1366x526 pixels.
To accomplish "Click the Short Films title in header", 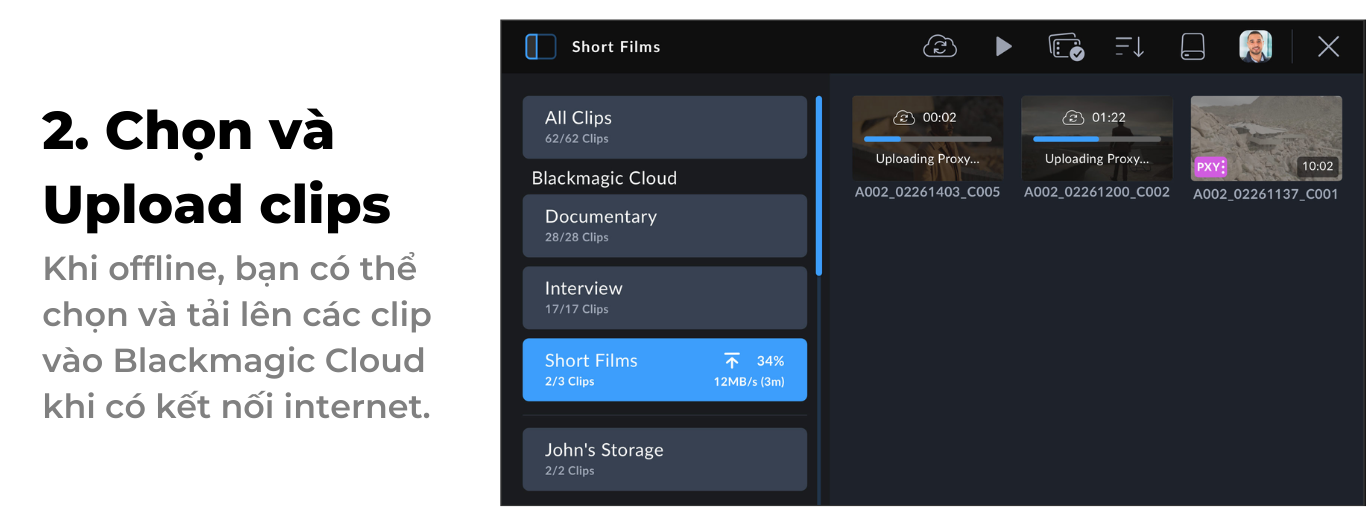I will pyautogui.click(x=616, y=47).
